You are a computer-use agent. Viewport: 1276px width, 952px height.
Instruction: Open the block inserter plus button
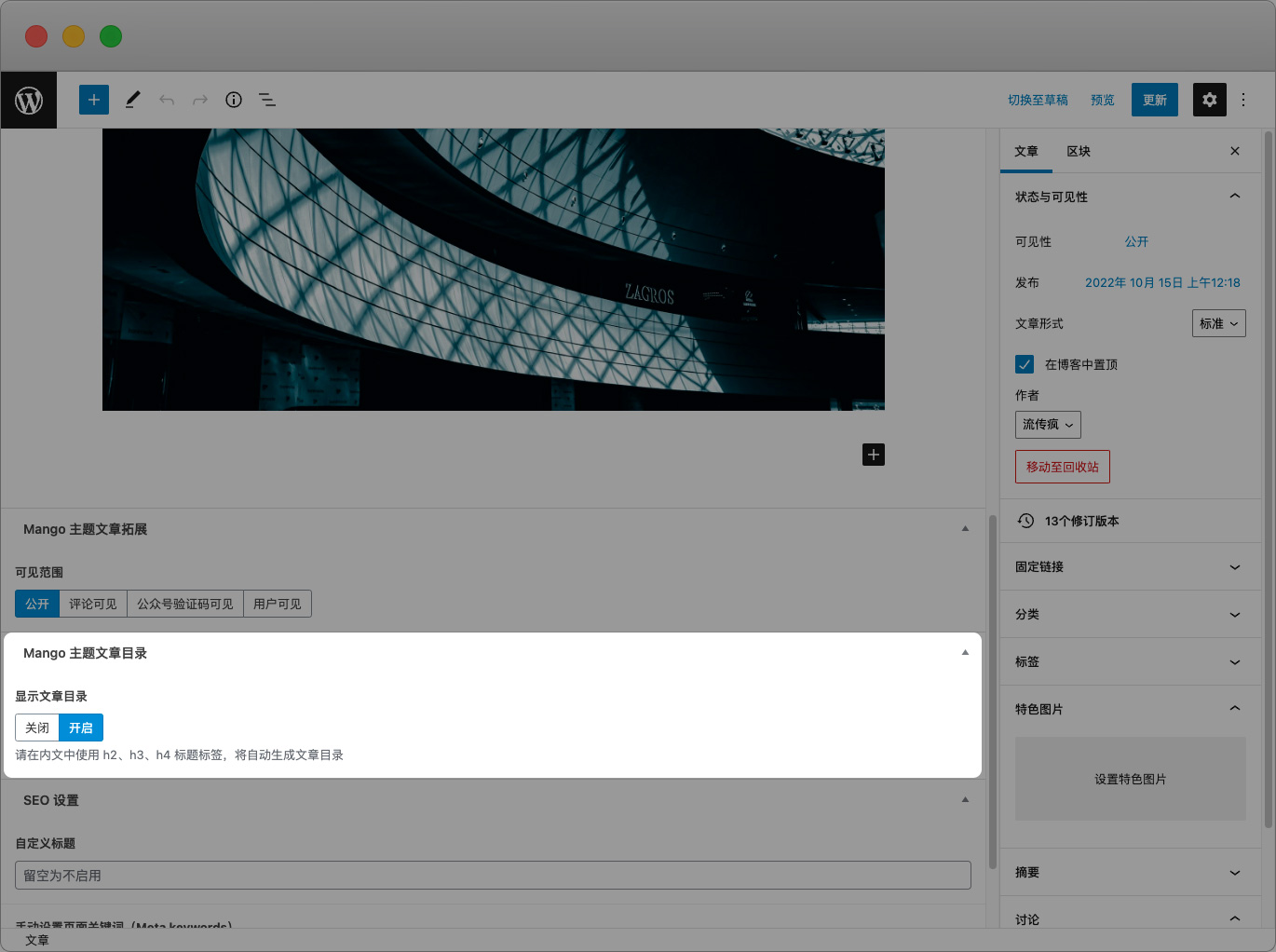pyautogui.click(x=94, y=100)
